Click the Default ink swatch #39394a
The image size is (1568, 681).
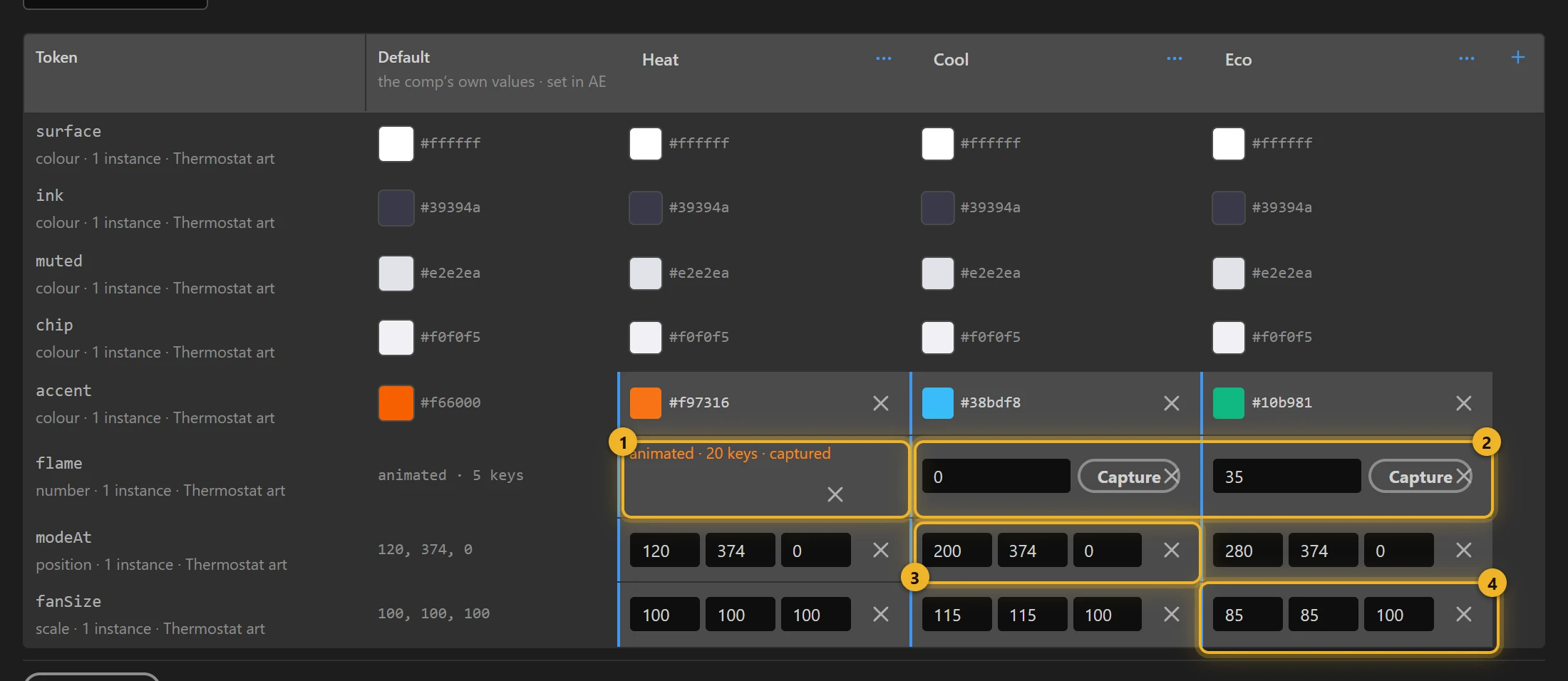coord(396,208)
